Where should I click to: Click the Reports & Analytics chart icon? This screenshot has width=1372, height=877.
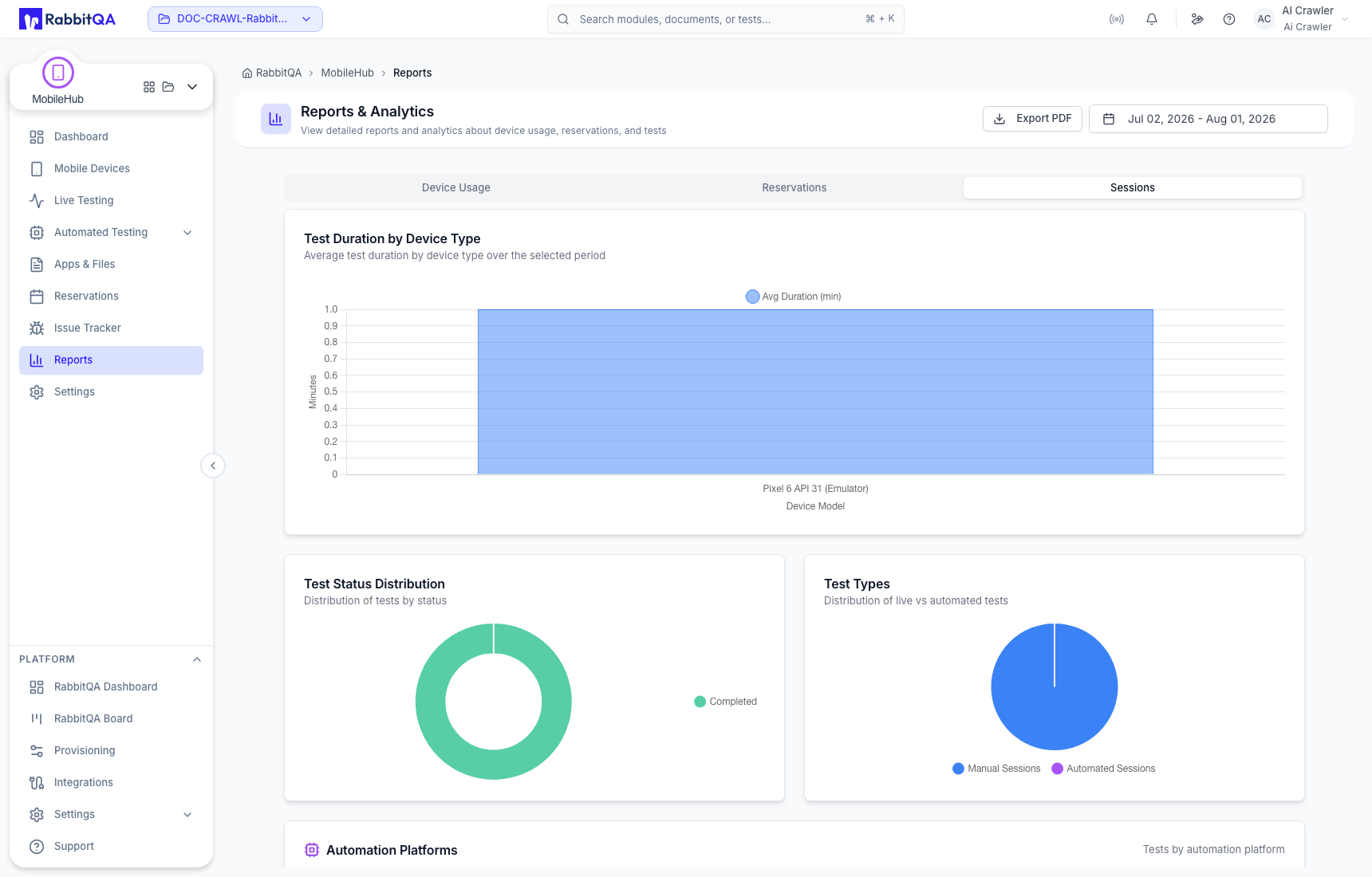tap(276, 119)
